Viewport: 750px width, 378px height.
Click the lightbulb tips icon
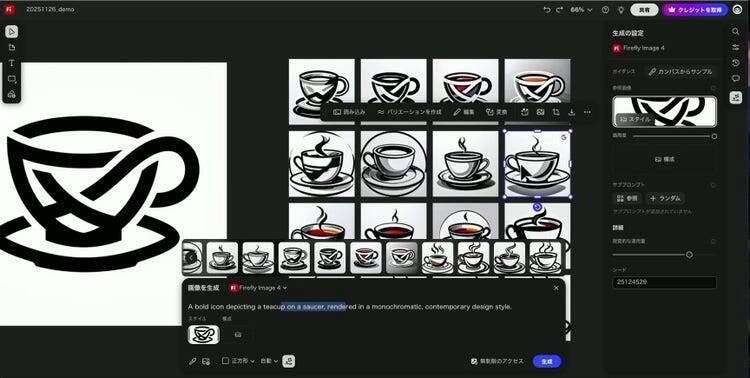pos(621,10)
